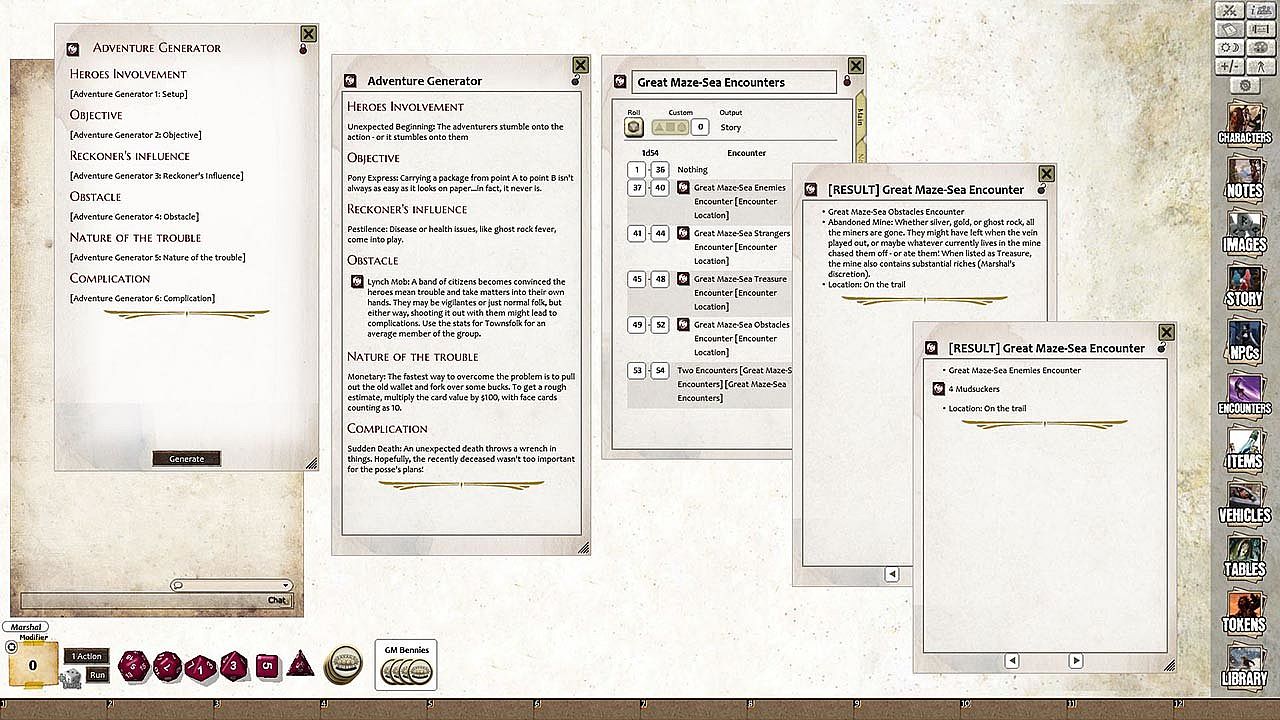This screenshot has width=1280, height=720.
Task: Open Great Maze-Sea Enemies Encounter link icon
Action: [x=684, y=187]
